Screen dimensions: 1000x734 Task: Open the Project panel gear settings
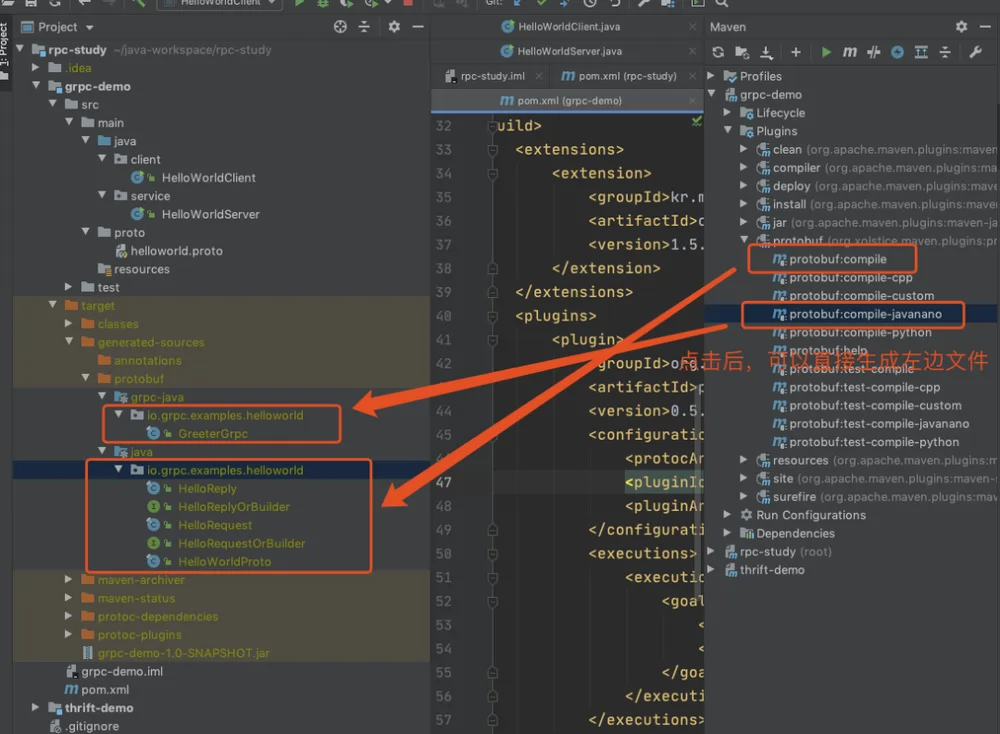pyautogui.click(x=394, y=27)
